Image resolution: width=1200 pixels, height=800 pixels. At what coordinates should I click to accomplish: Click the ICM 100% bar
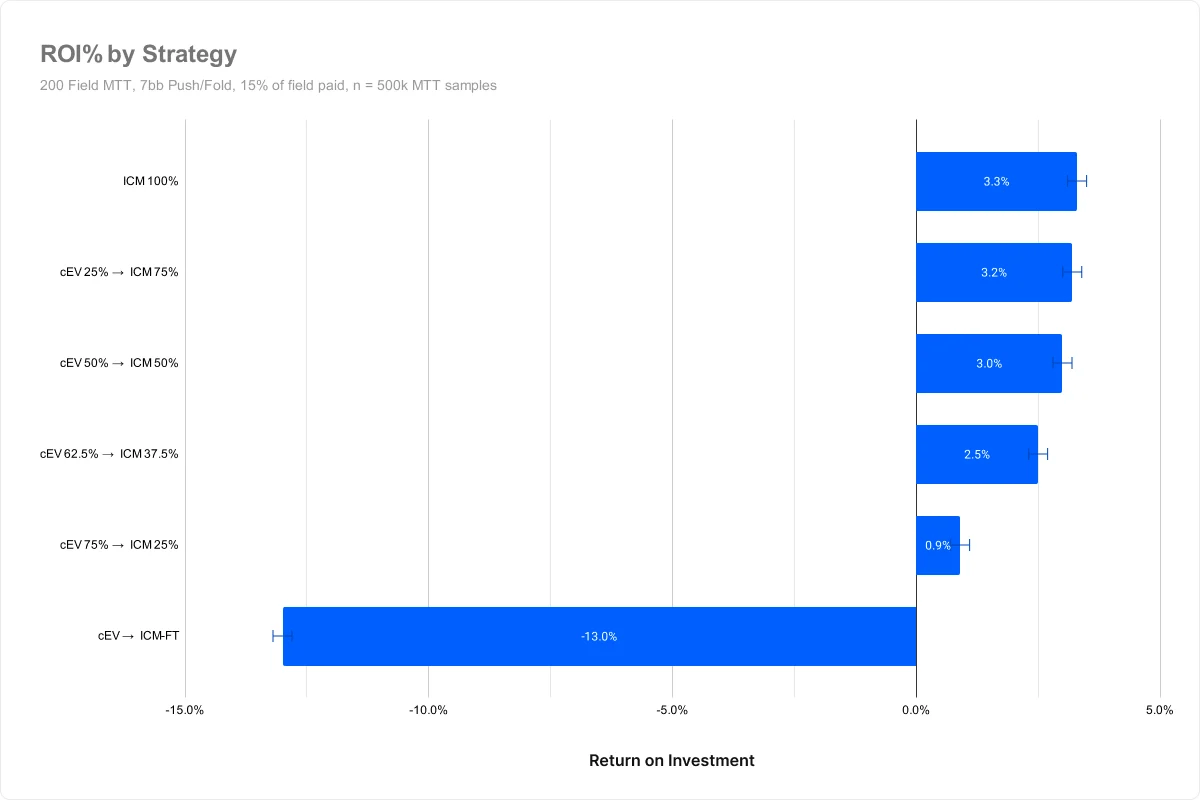point(996,181)
